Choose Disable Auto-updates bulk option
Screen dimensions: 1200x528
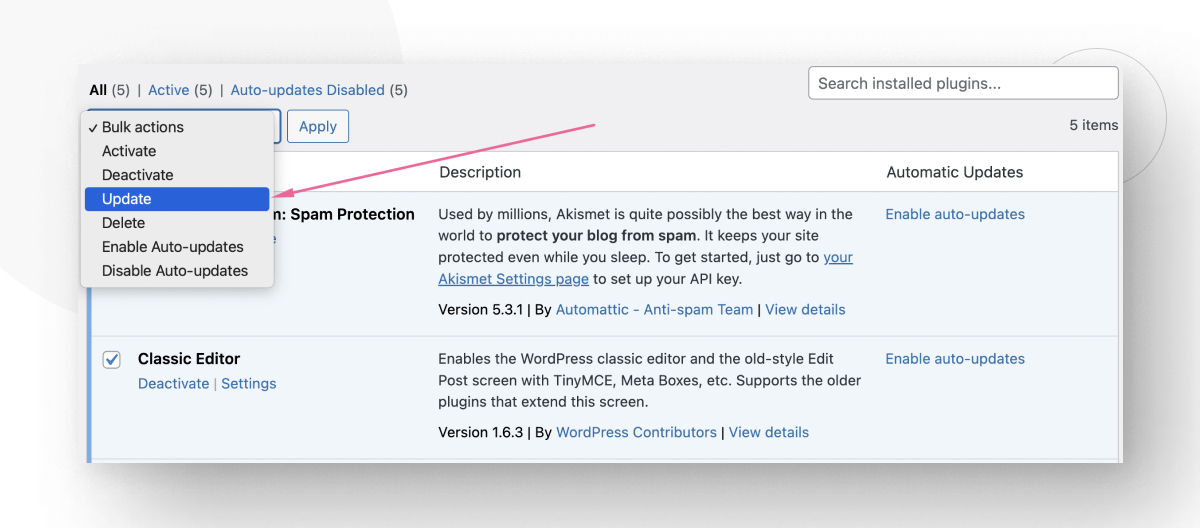174,271
